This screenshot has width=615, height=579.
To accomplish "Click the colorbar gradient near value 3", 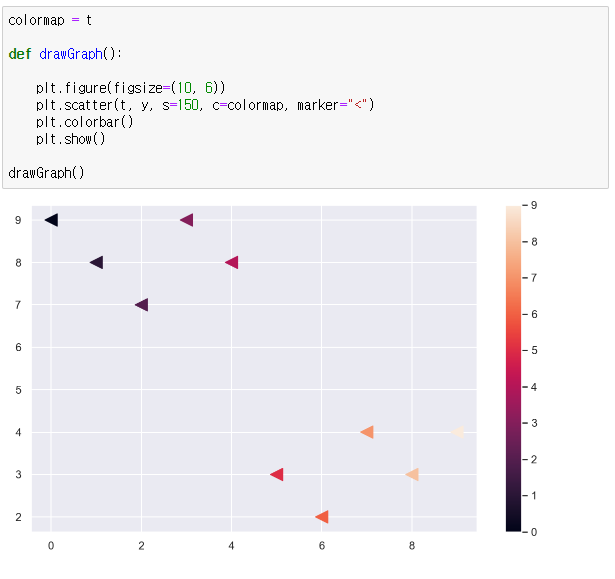I will (x=513, y=423).
